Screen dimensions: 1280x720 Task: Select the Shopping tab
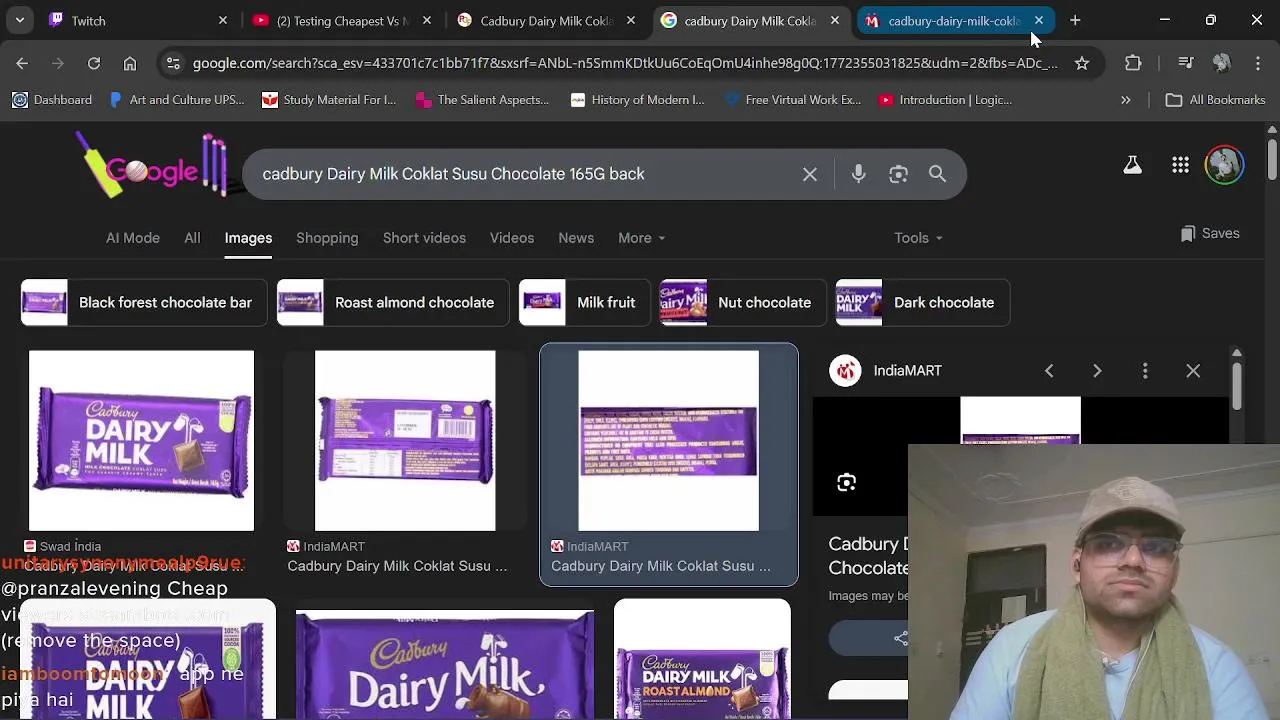point(327,238)
